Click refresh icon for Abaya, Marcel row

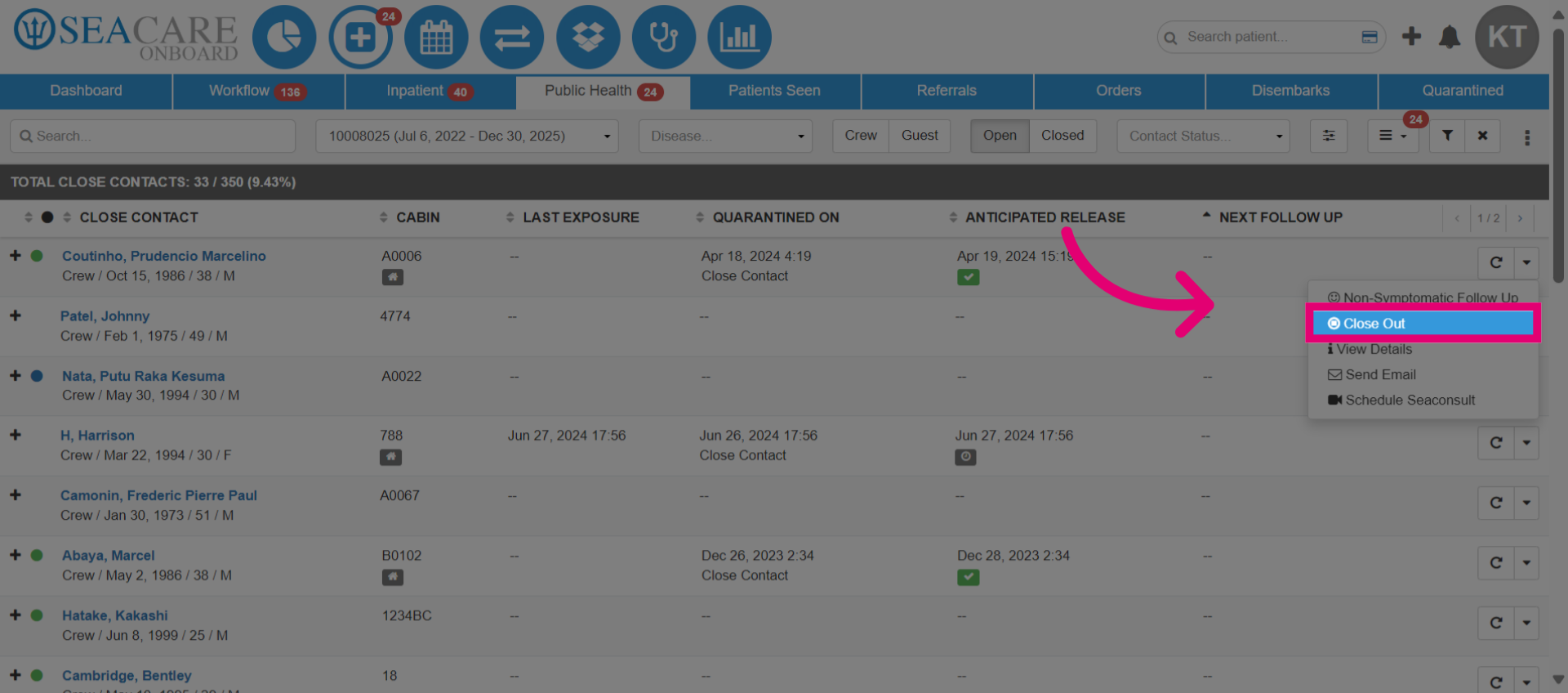tap(1496, 562)
